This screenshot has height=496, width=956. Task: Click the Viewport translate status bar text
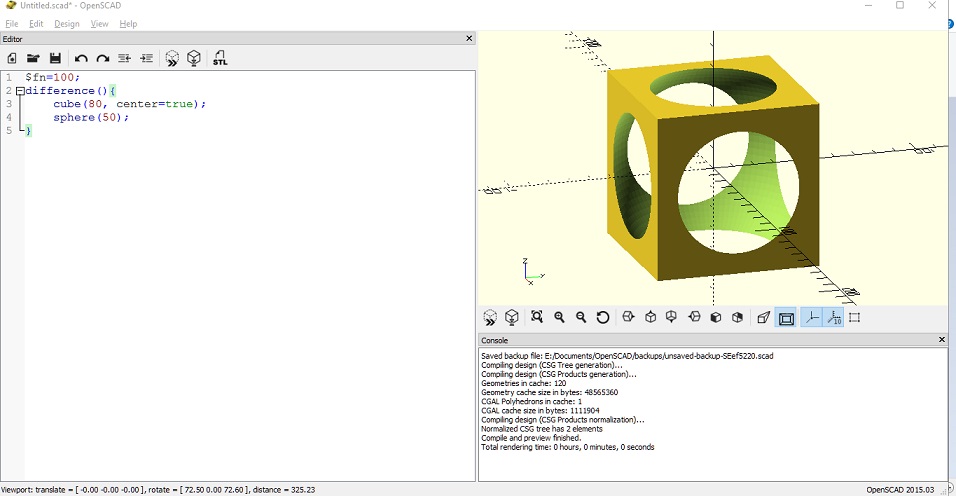pos(158,490)
